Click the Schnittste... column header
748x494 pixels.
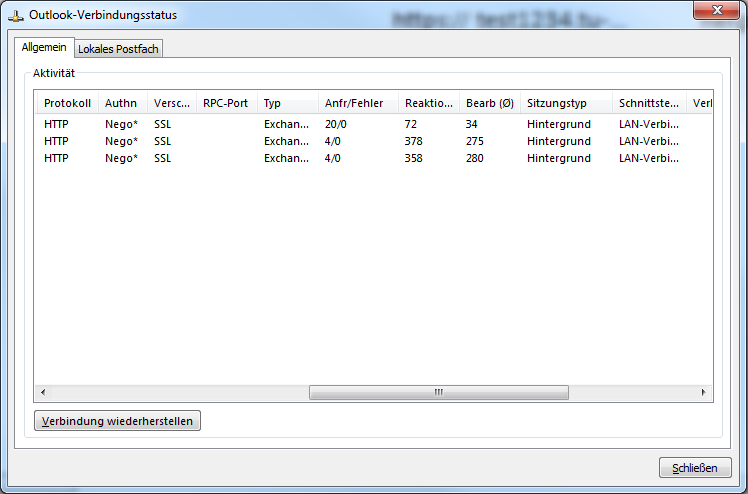coord(649,103)
